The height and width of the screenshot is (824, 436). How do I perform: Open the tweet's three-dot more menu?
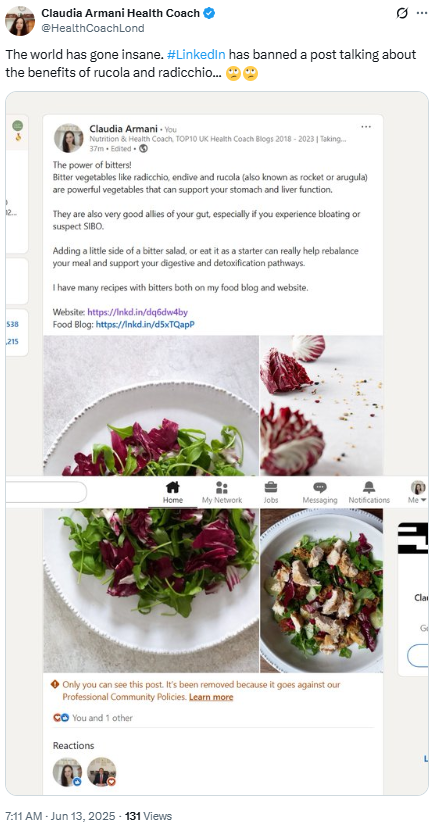click(422, 14)
